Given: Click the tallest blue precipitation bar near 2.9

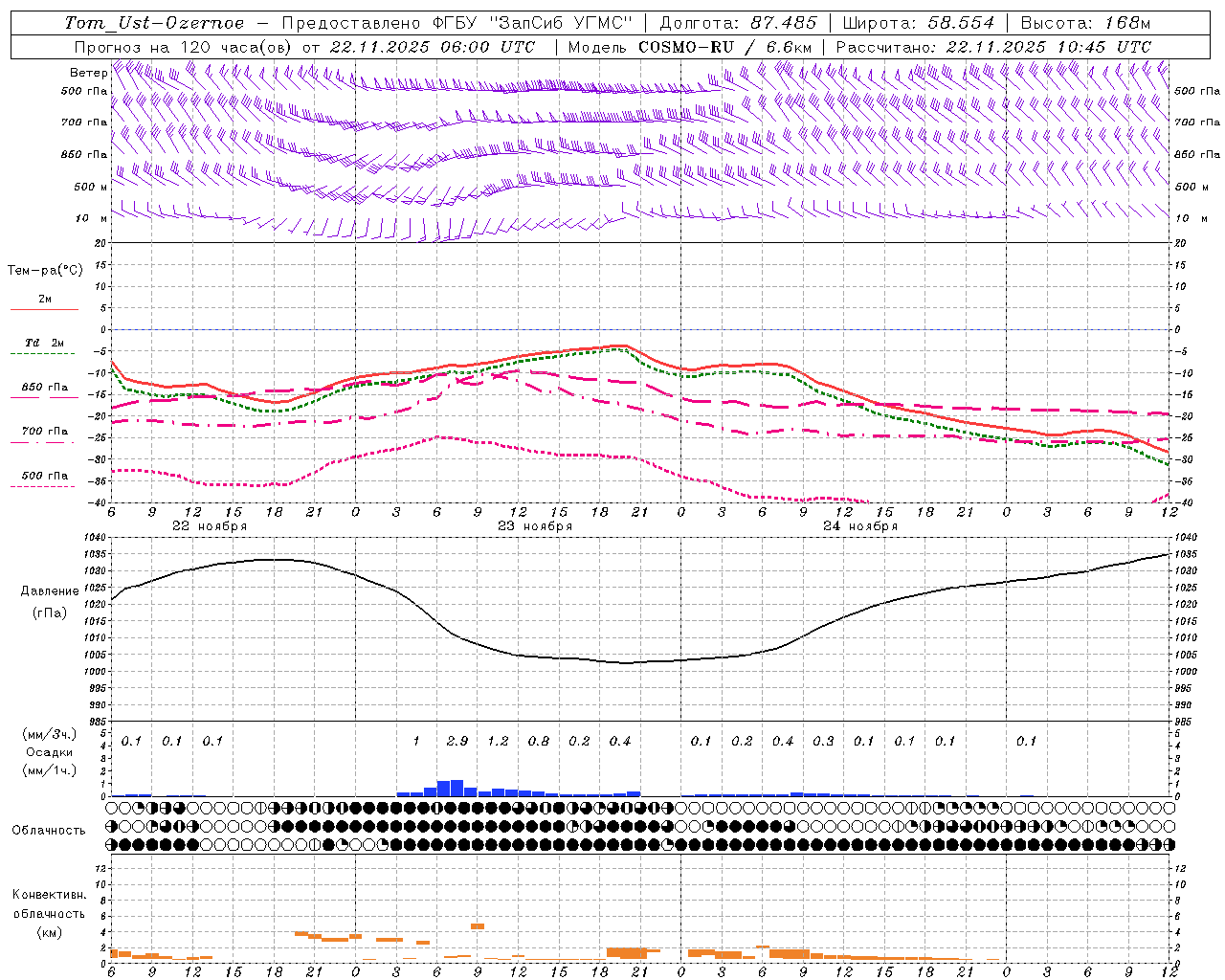Looking at the screenshot, I should [457, 788].
